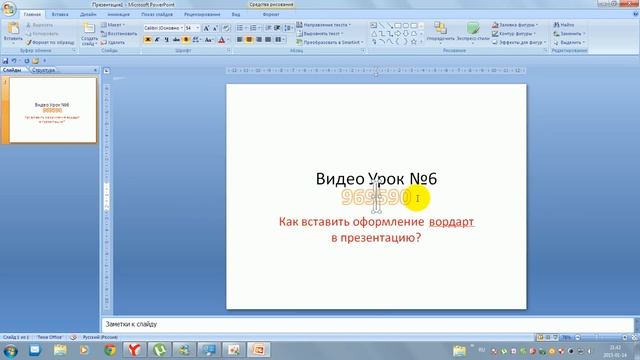Switch to the Рецензирование ribbon tab
This screenshot has width=640, height=360.
[202, 14]
